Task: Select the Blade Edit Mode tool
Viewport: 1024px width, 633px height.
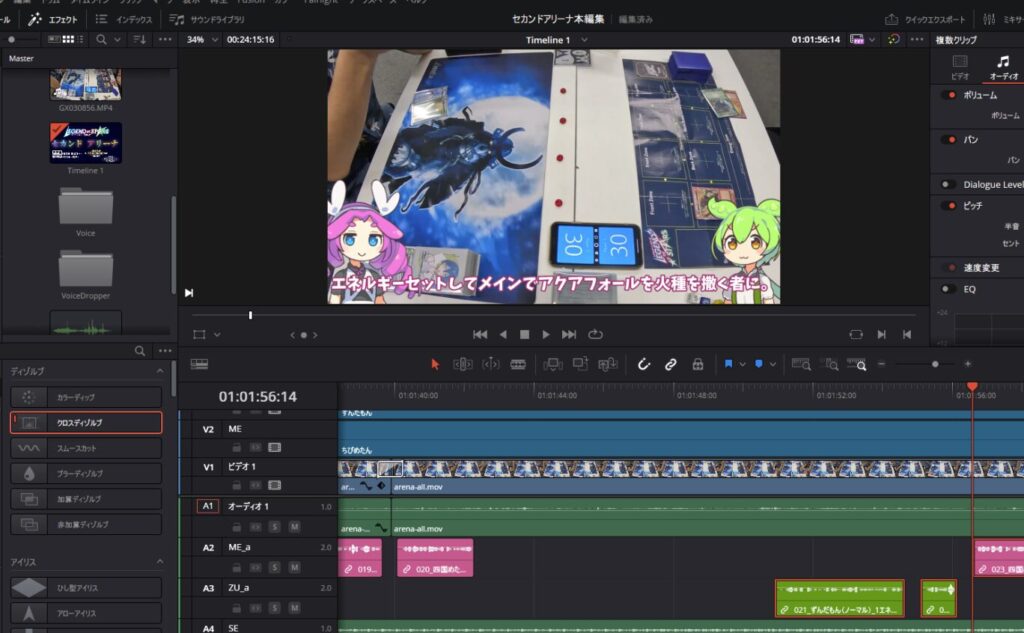Action: coord(518,364)
